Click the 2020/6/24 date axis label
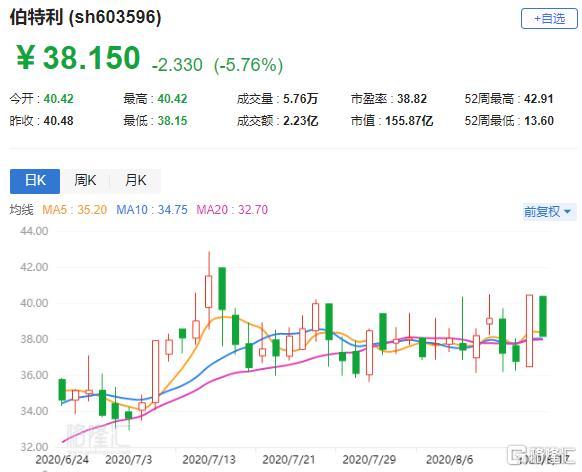The image size is (582, 472). coord(62,460)
